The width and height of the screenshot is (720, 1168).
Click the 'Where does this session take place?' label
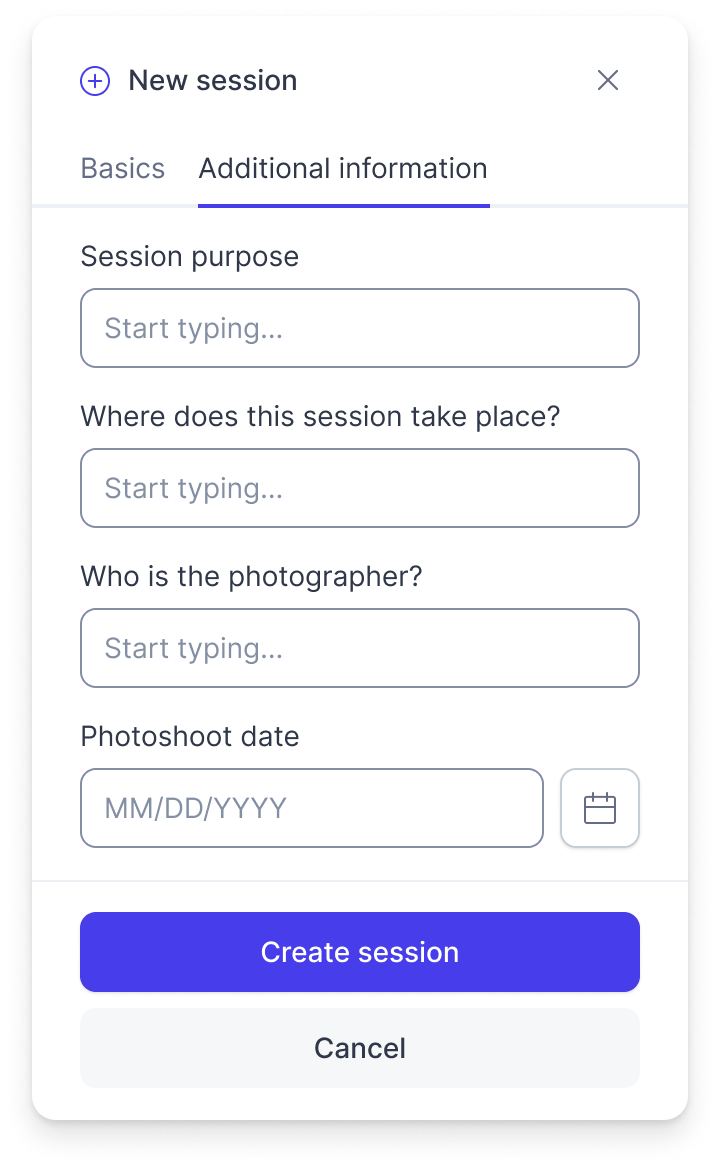click(320, 416)
